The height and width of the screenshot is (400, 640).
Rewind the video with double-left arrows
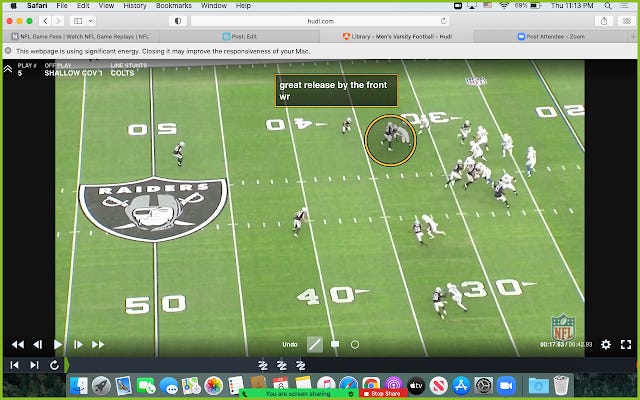(18, 344)
